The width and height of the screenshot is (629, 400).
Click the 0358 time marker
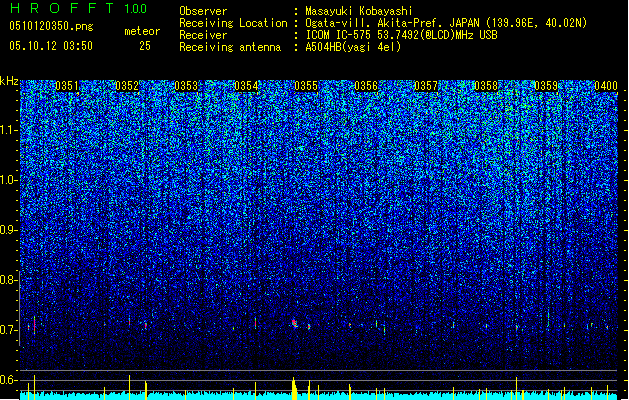coord(486,86)
